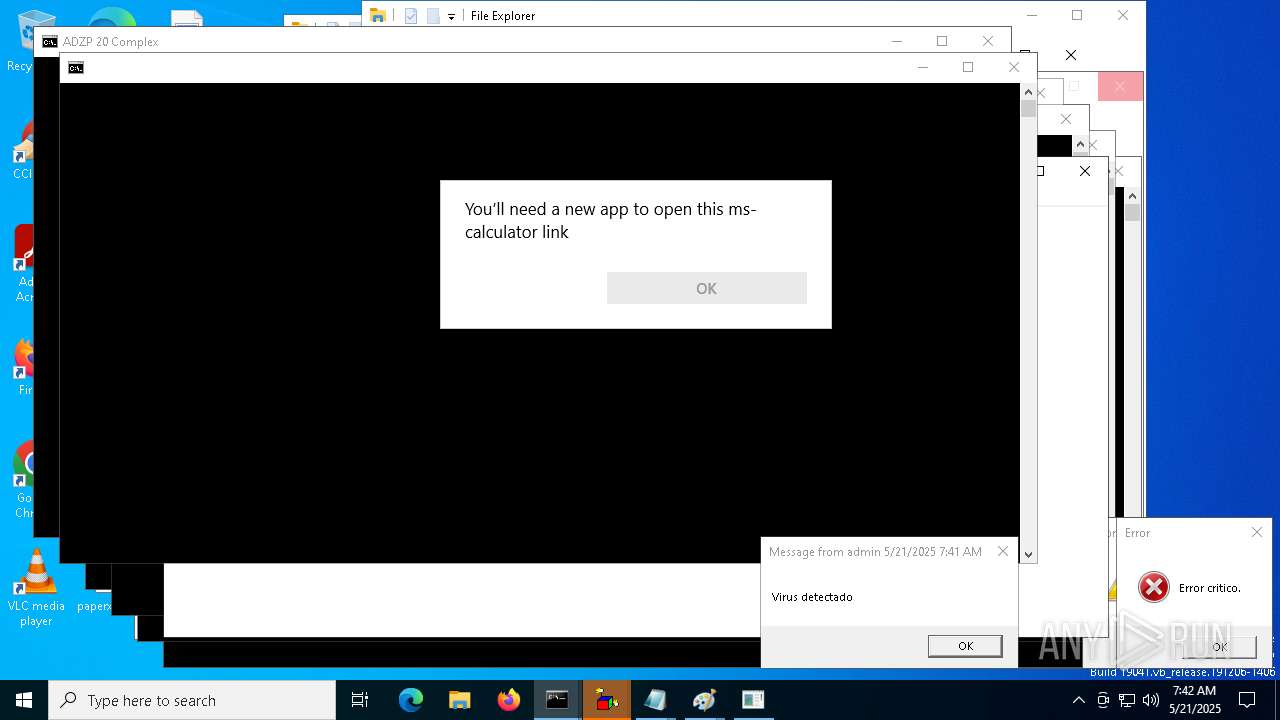This screenshot has width=1280, height=720.
Task: Show hidden system tray icons
Action: click(x=1078, y=700)
